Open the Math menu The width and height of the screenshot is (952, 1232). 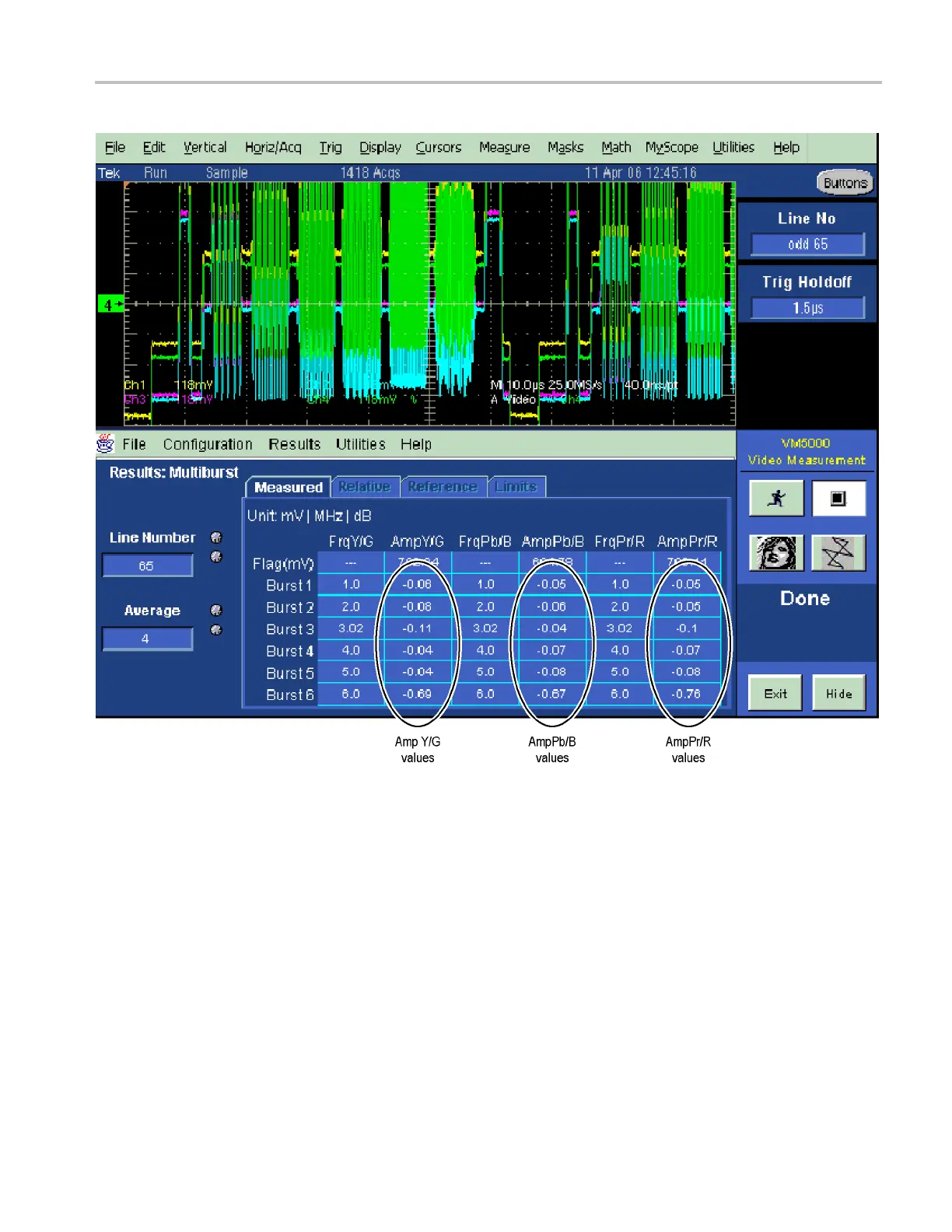coord(616,147)
